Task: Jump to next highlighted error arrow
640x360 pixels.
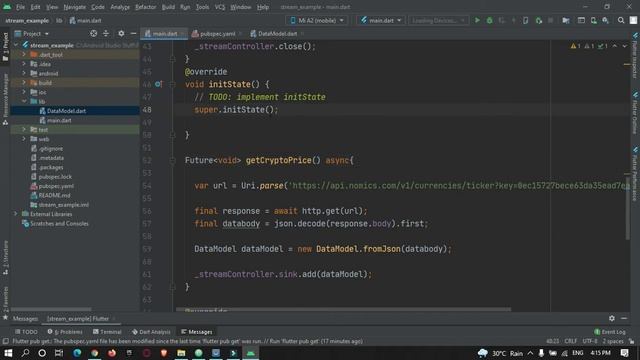Action: click(625, 46)
